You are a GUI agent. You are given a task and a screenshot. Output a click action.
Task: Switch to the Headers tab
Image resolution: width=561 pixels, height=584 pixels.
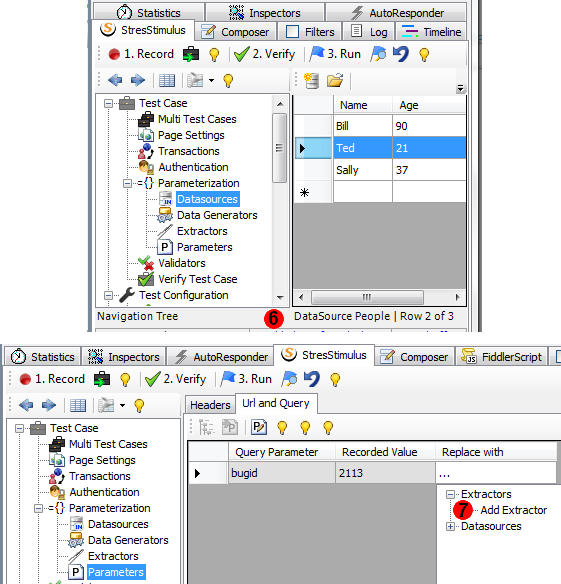(210, 404)
